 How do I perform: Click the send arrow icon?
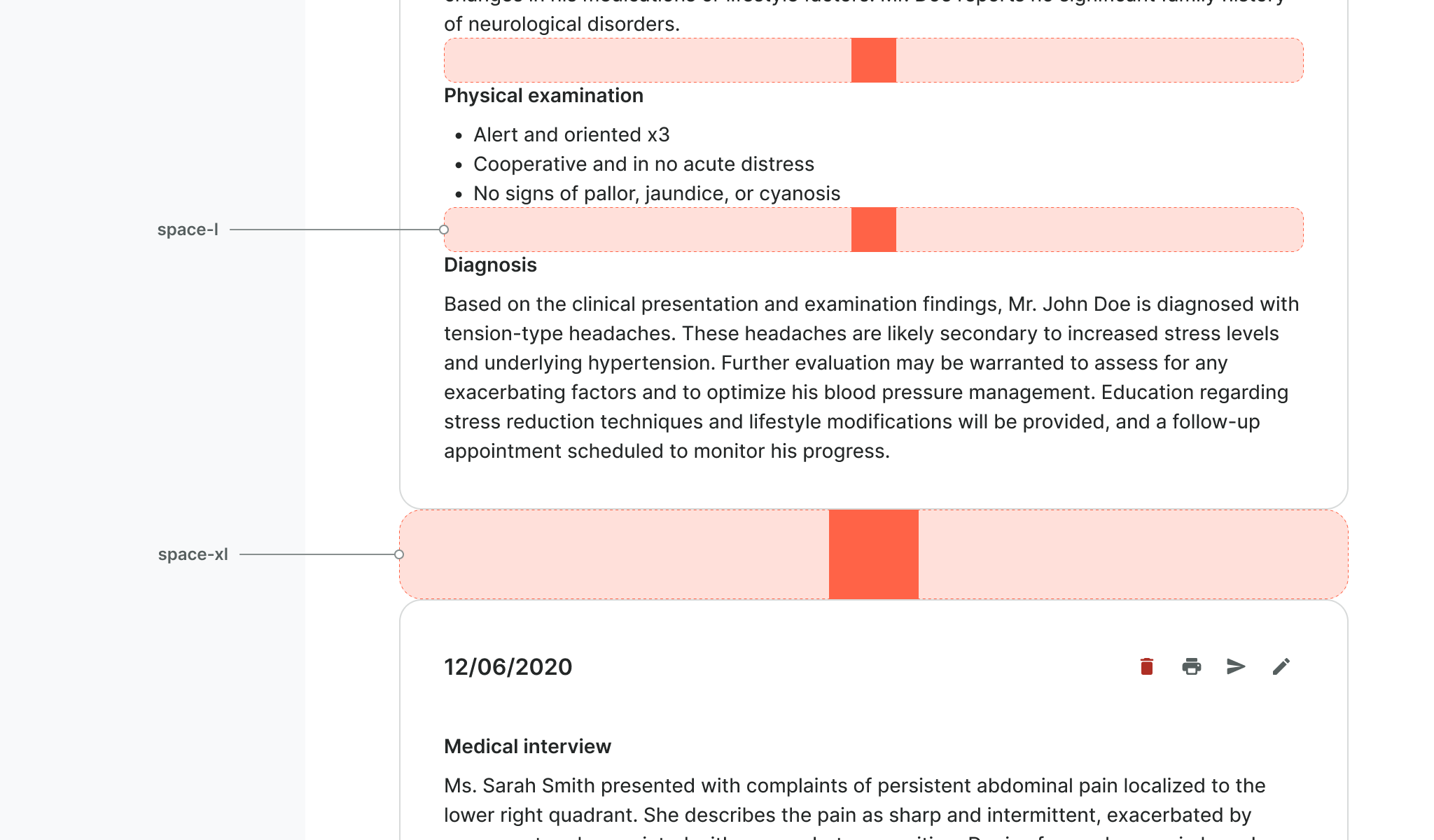[1236, 666]
